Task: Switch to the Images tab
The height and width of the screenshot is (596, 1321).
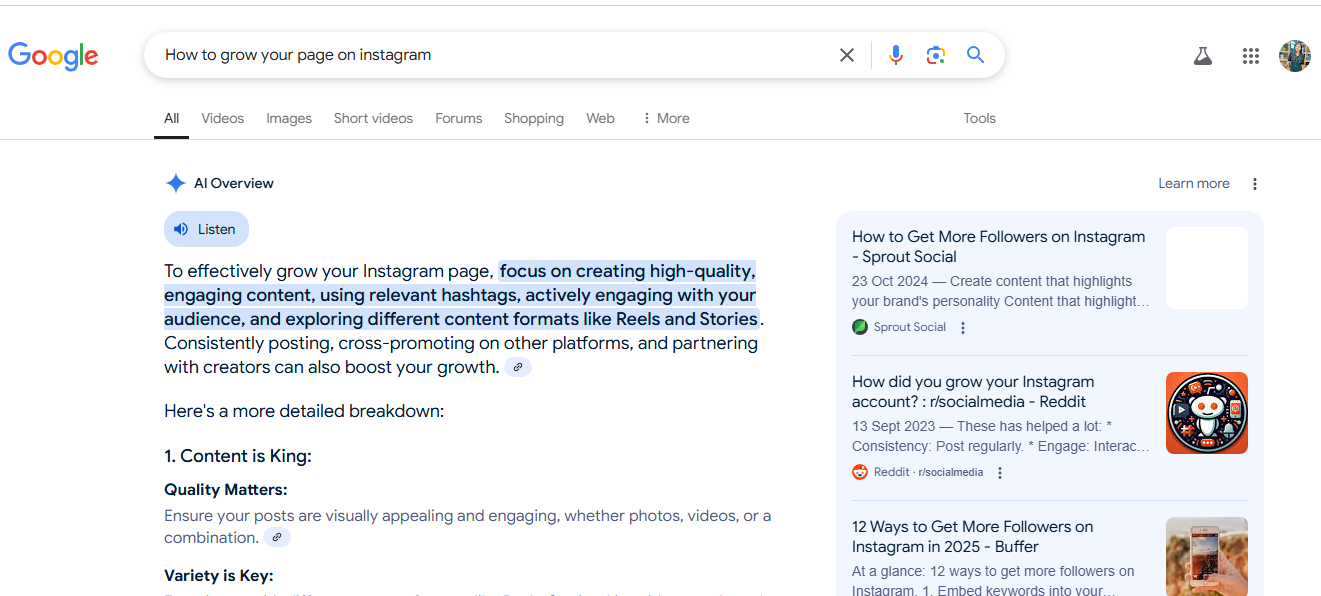Action: click(289, 118)
